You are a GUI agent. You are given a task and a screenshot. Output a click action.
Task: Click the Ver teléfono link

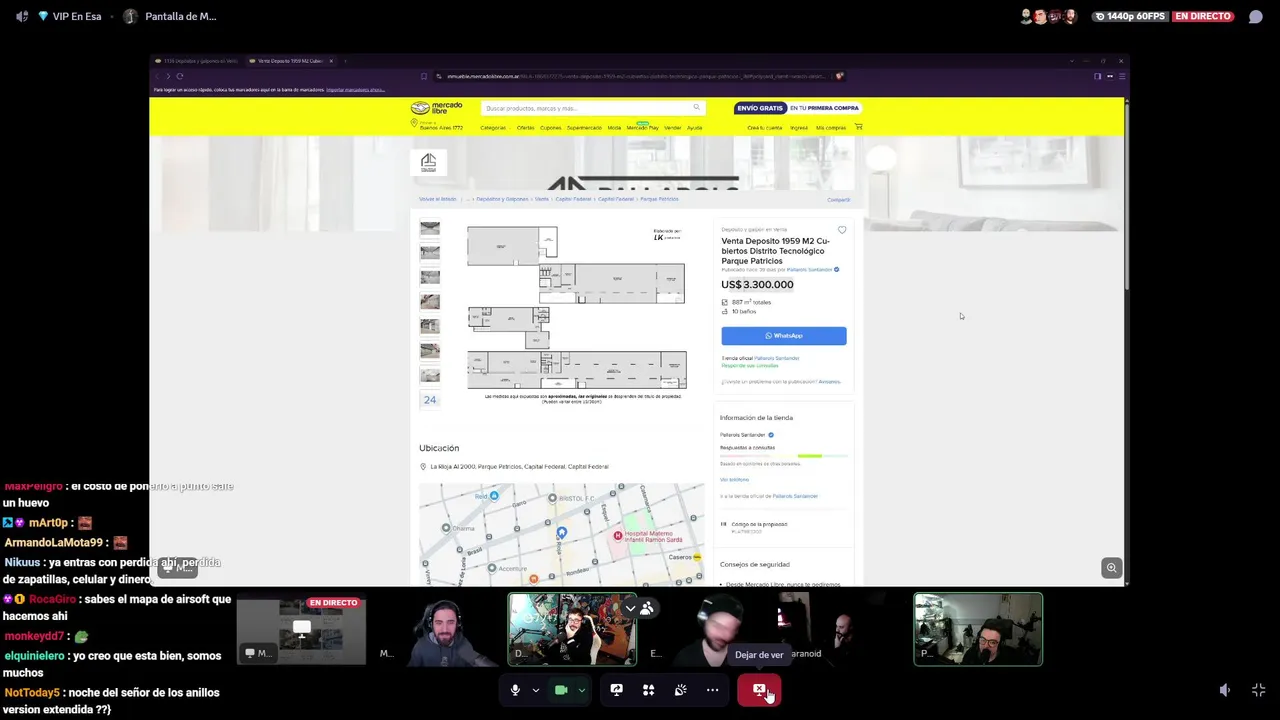pyautogui.click(x=734, y=480)
